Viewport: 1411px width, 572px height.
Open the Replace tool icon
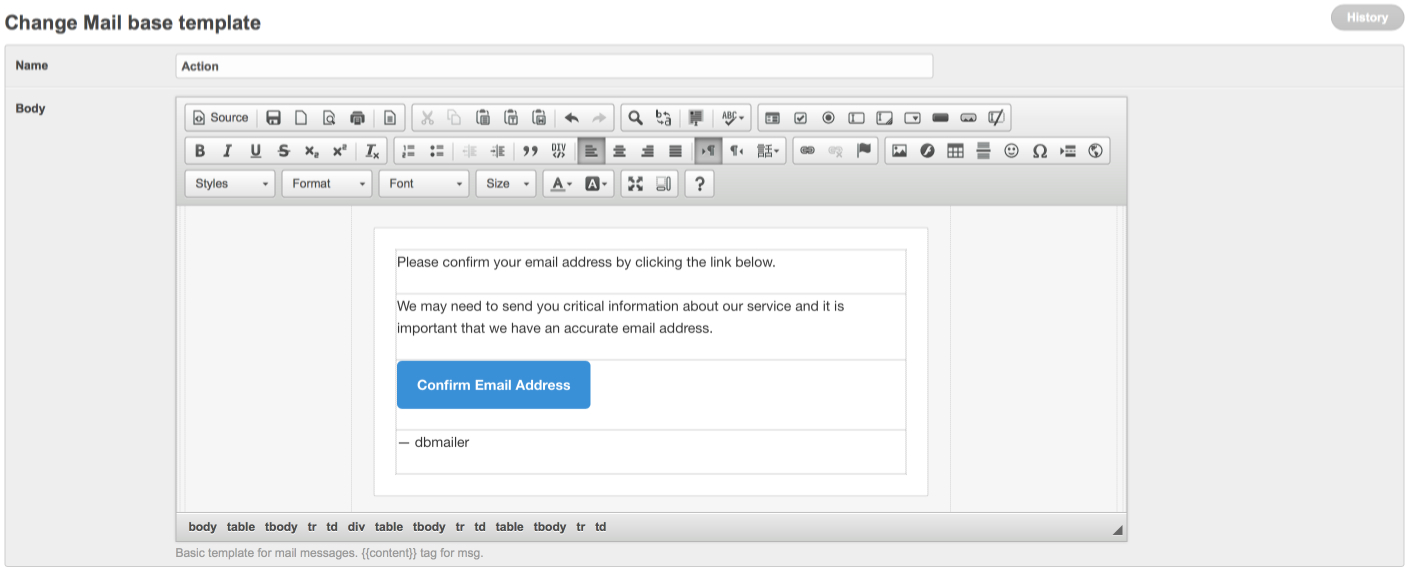coord(663,118)
